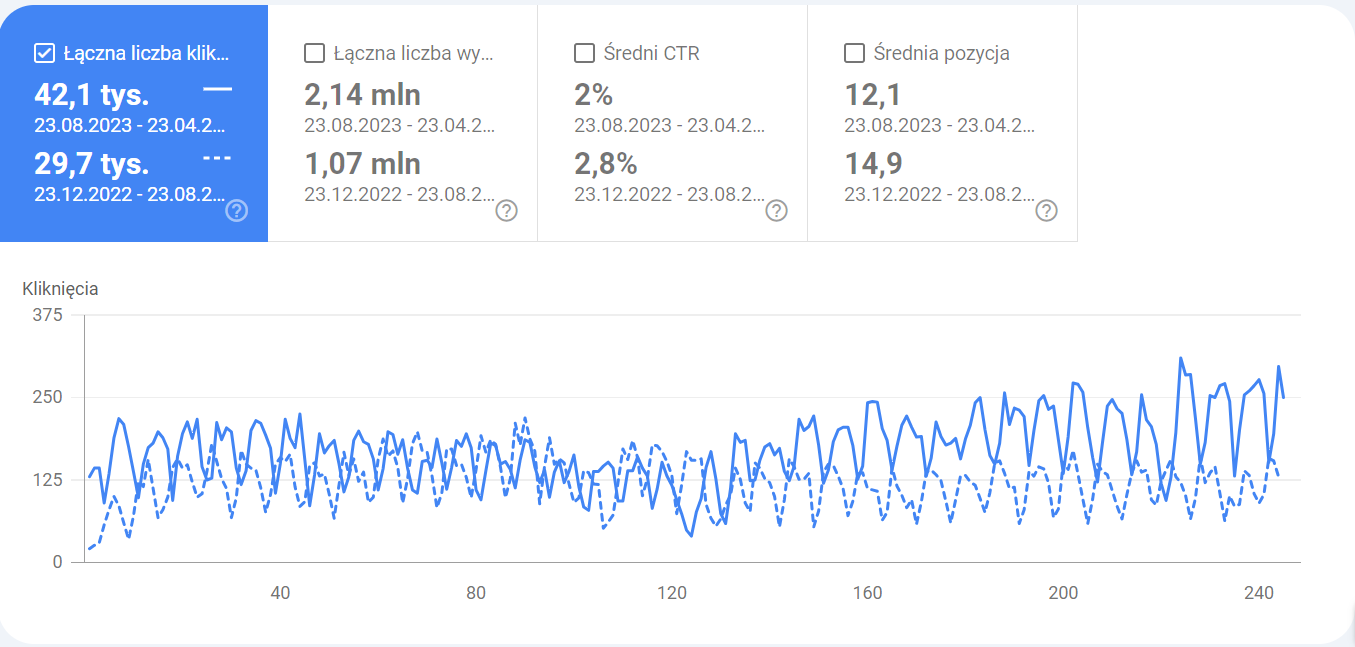Tick the Średni CTR checkbox

point(584,53)
